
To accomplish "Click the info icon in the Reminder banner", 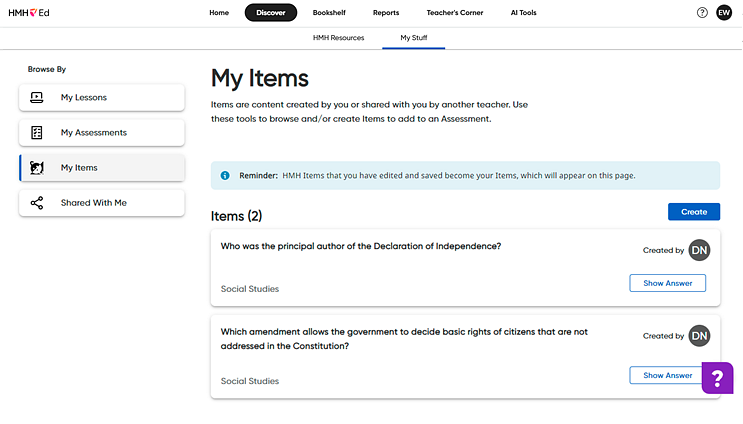I will (225, 176).
